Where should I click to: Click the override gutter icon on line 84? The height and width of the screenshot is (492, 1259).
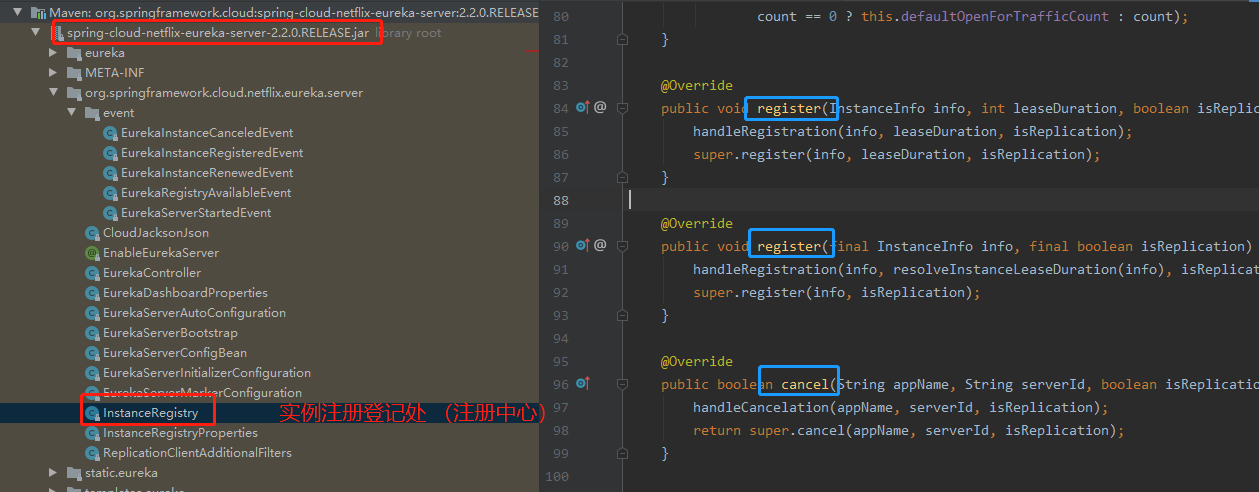pyautogui.click(x=583, y=107)
